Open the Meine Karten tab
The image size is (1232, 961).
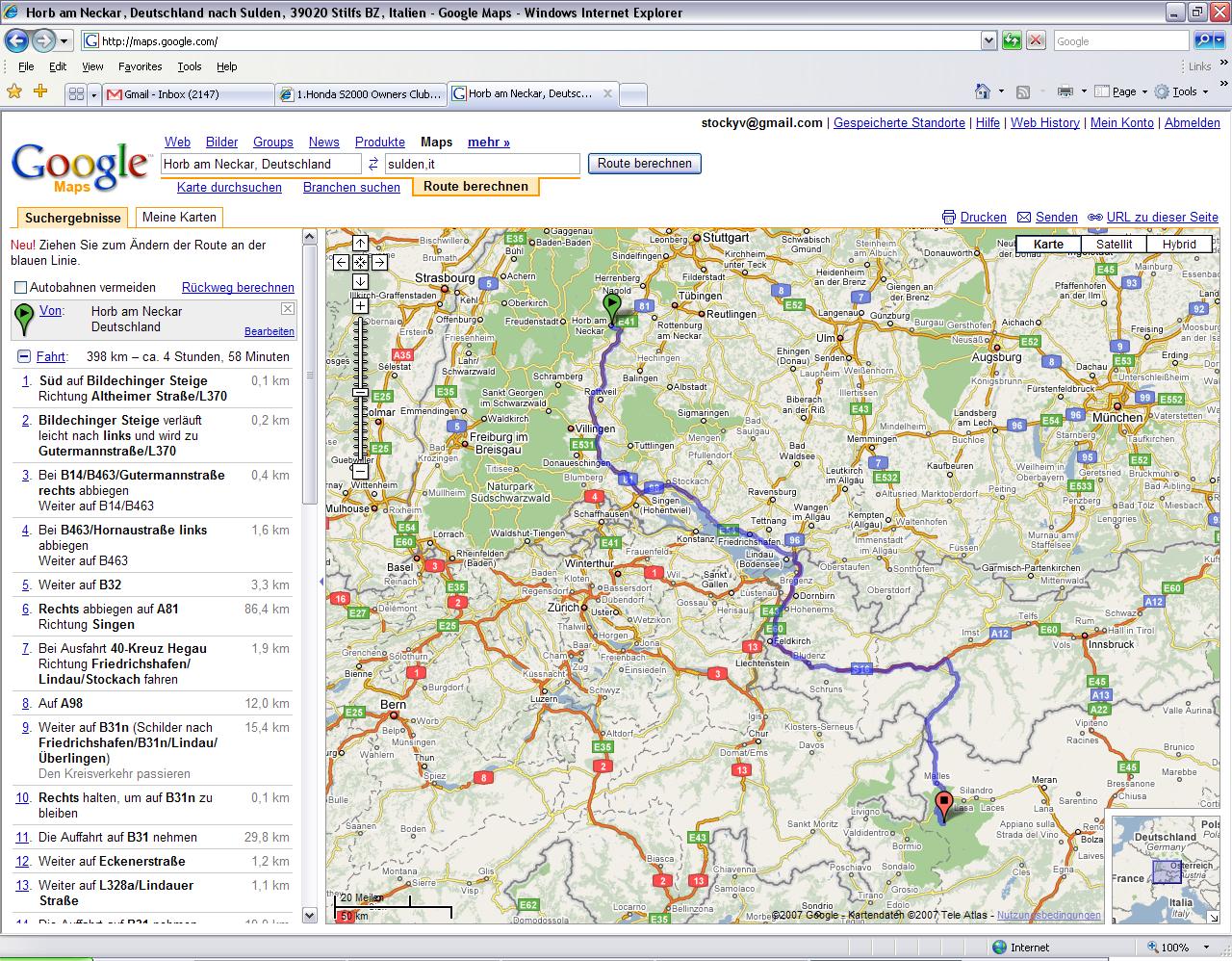point(180,218)
